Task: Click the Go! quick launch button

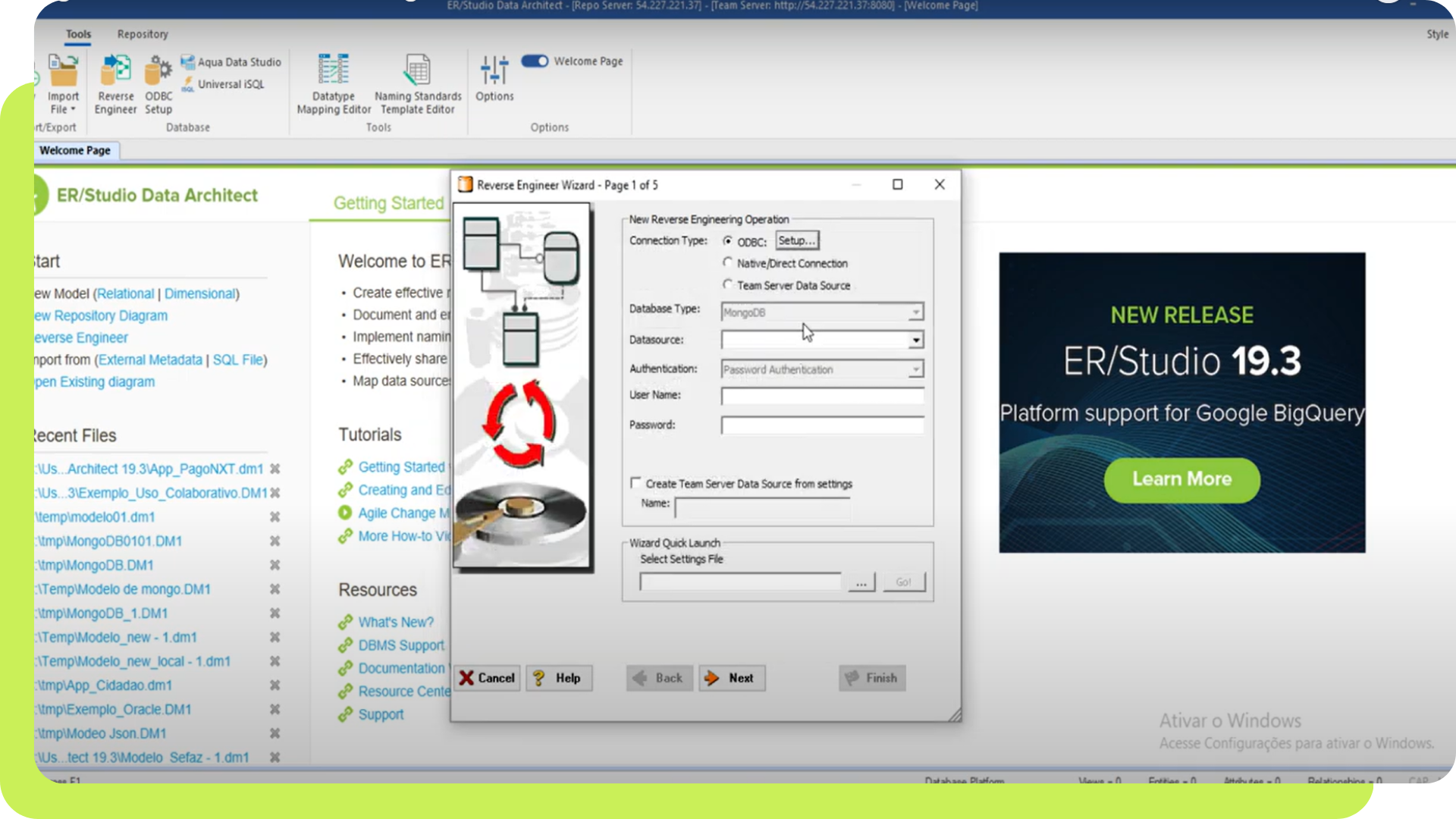Action: point(904,582)
